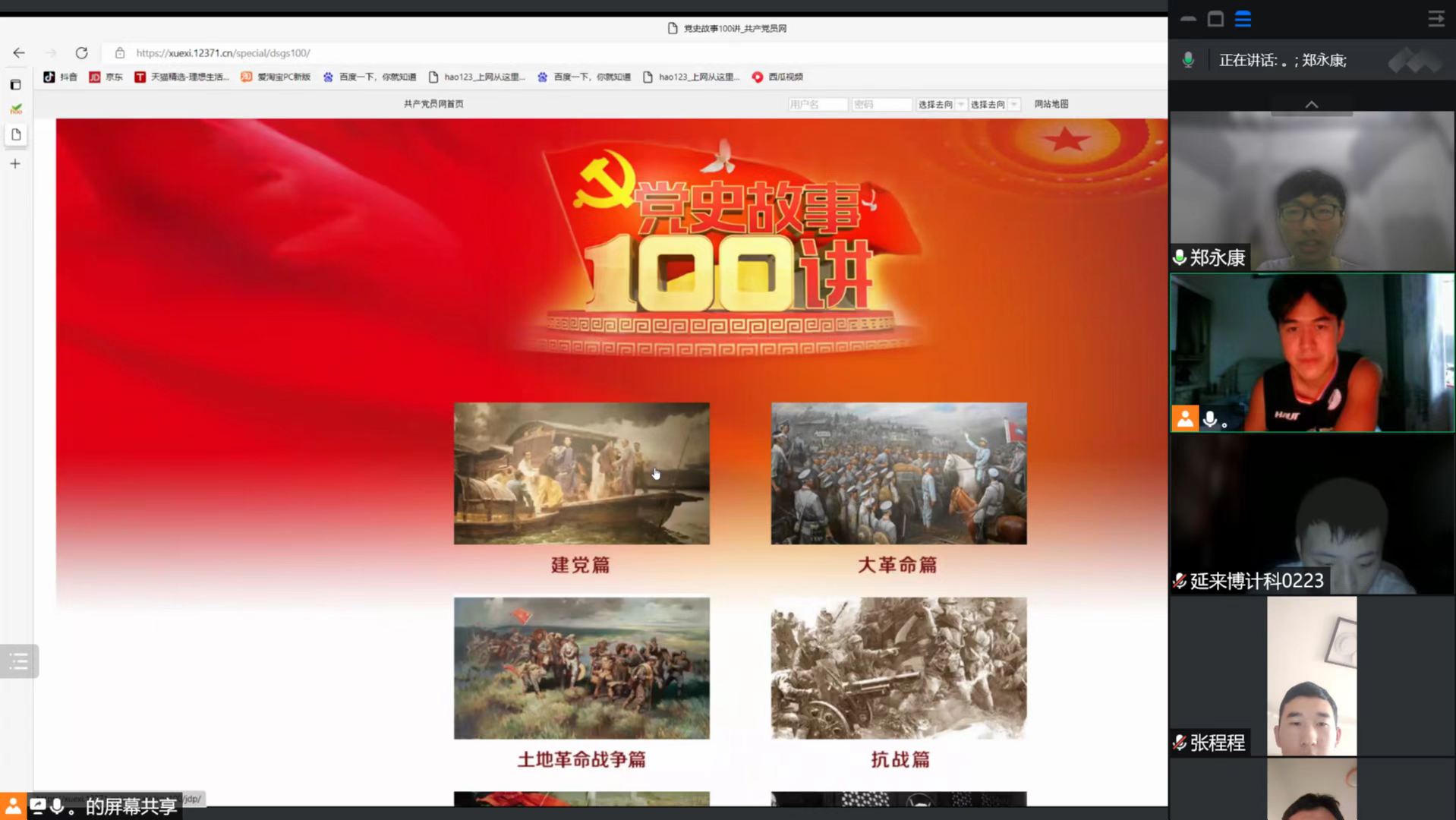
Task: Open the 共产党员网首页 link
Action: [433, 104]
